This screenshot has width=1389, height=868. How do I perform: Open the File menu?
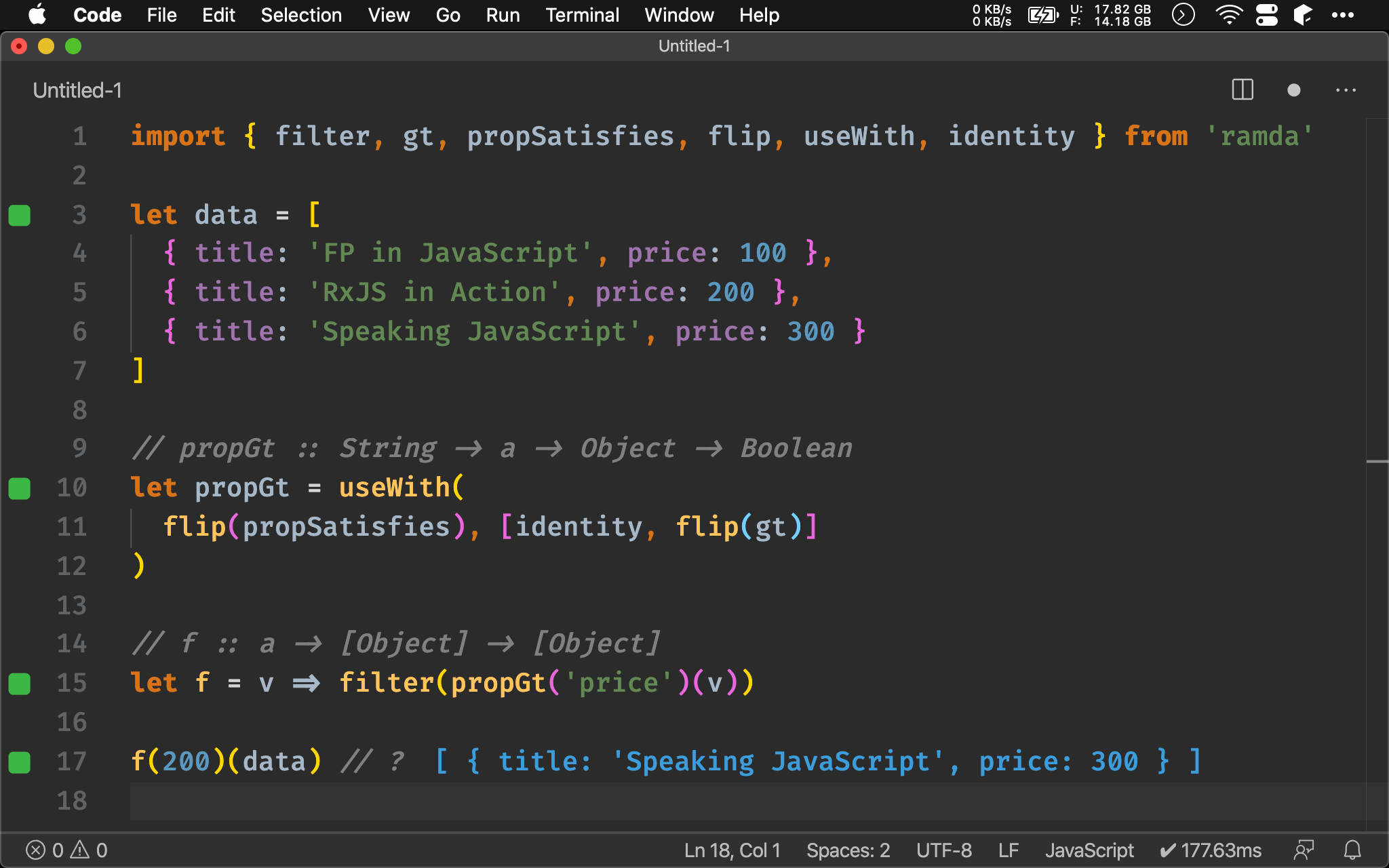161,15
